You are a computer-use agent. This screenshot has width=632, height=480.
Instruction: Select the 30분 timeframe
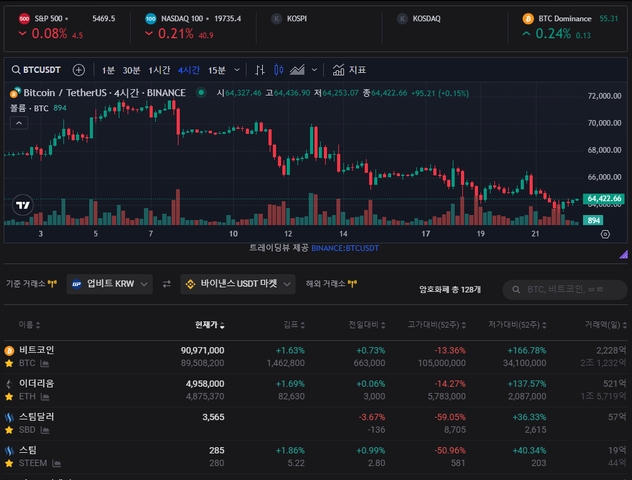coord(131,71)
